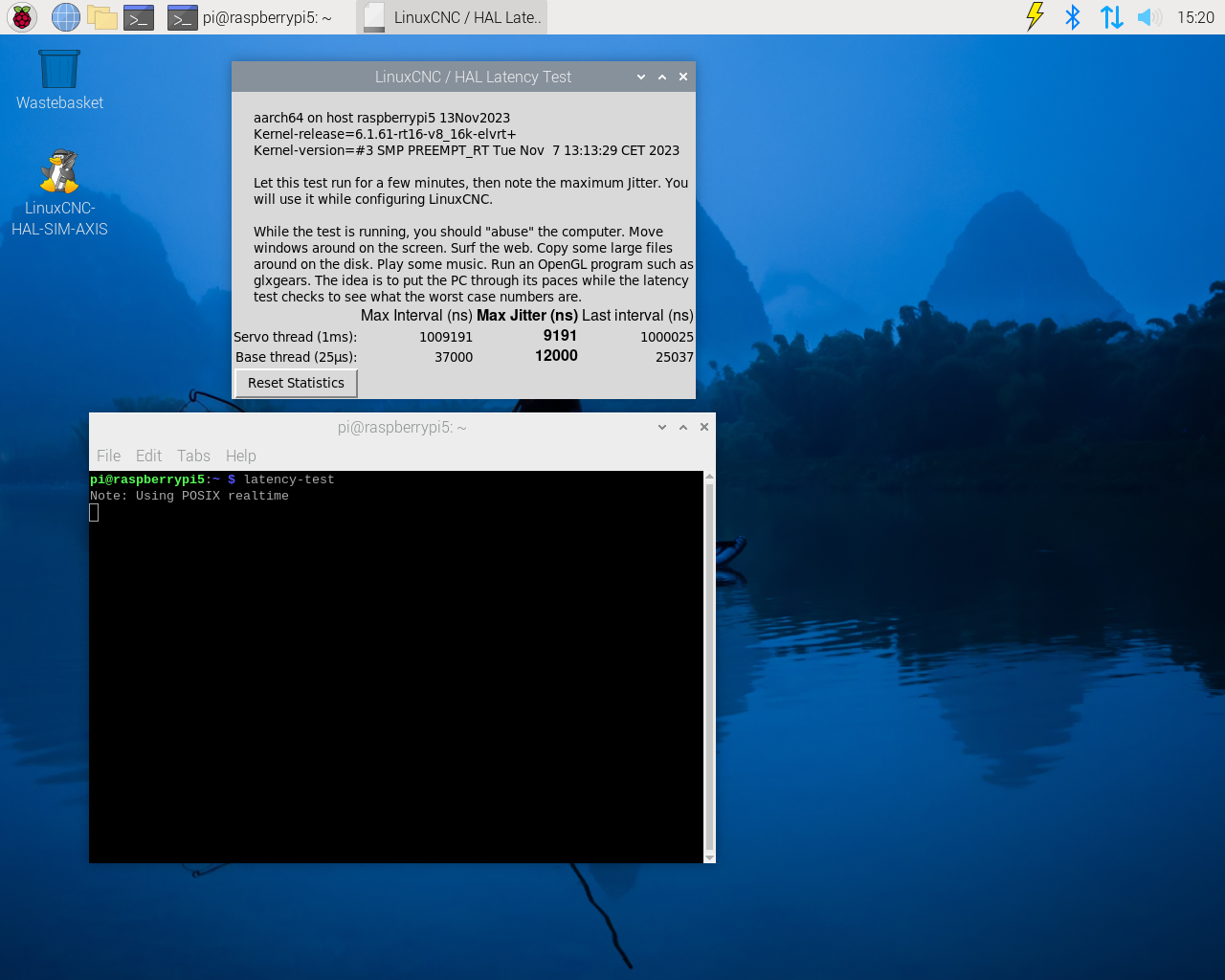The height and width of the screenshot is (980, 1225).
Task: Click the terminal vertical scrollbar
Action: tap(709, 667)
